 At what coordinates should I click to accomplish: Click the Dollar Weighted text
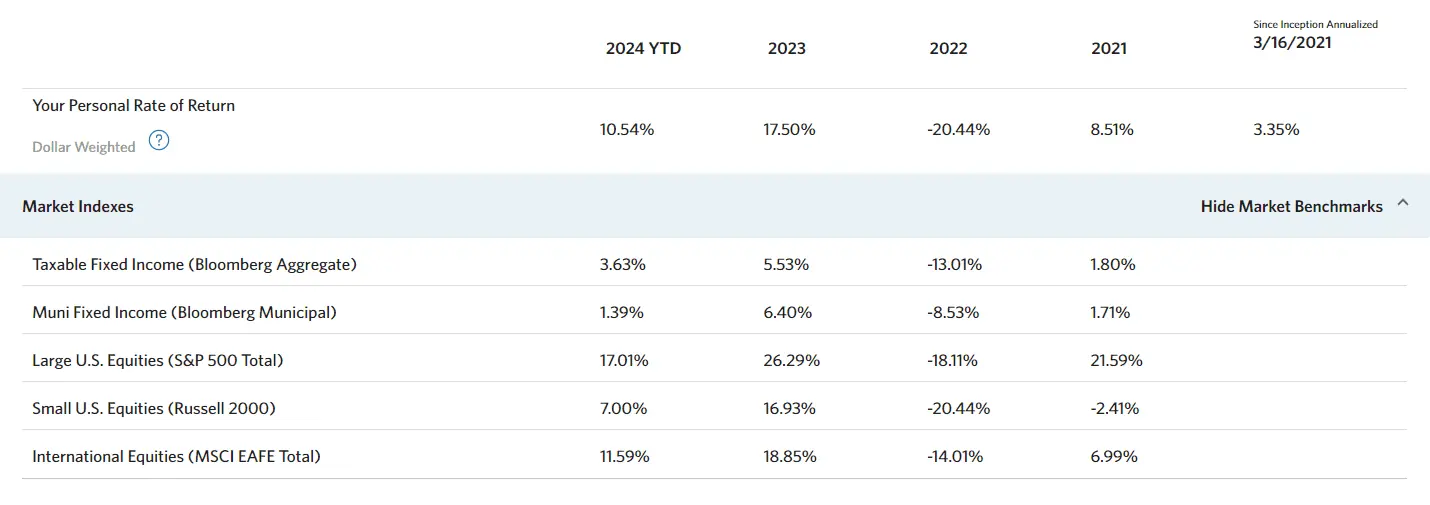83,147
